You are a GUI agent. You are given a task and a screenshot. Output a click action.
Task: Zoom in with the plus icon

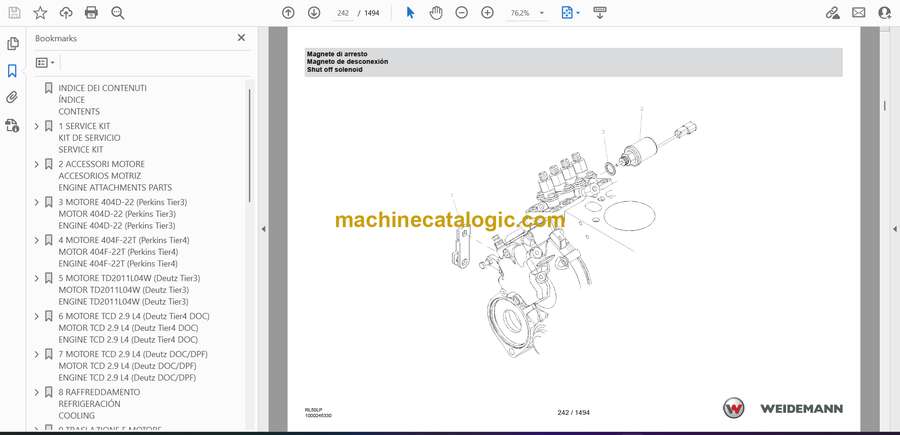(487, 13)
